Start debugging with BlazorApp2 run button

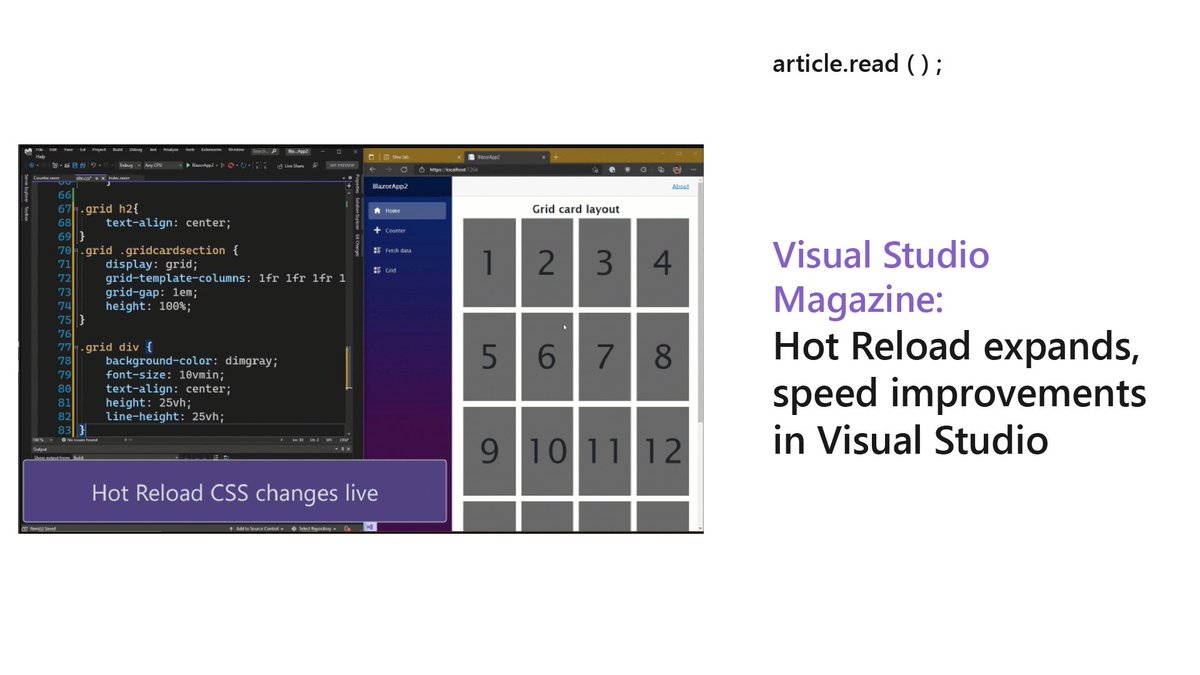pos(201,165)
